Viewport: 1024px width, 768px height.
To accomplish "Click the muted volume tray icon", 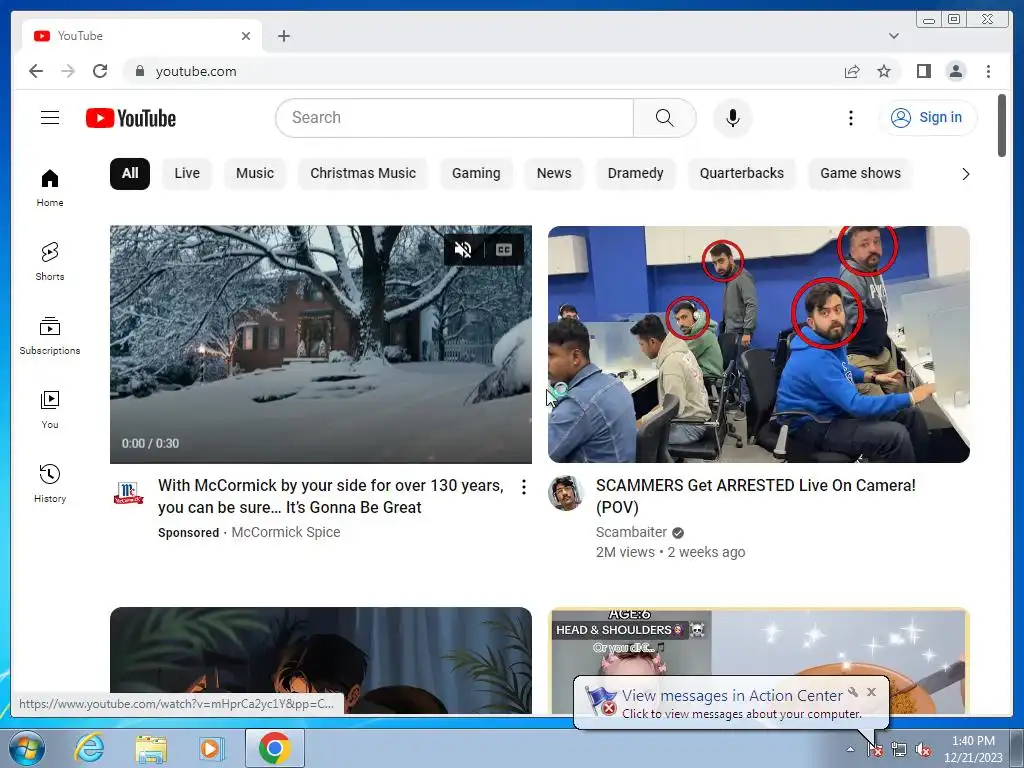I will click(x=922, y=750).
